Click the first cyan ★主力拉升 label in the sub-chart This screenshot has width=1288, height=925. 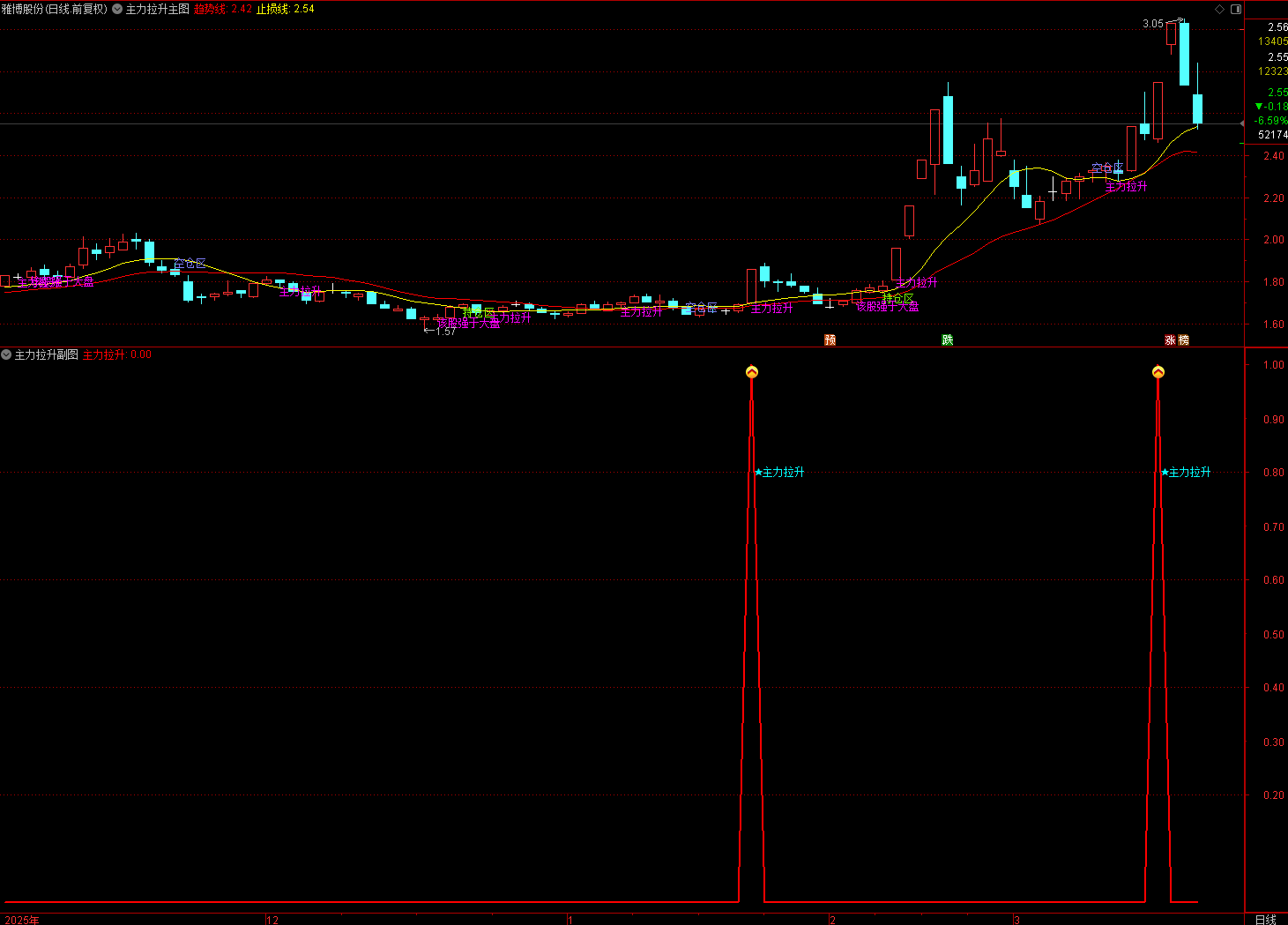(779, 473)
